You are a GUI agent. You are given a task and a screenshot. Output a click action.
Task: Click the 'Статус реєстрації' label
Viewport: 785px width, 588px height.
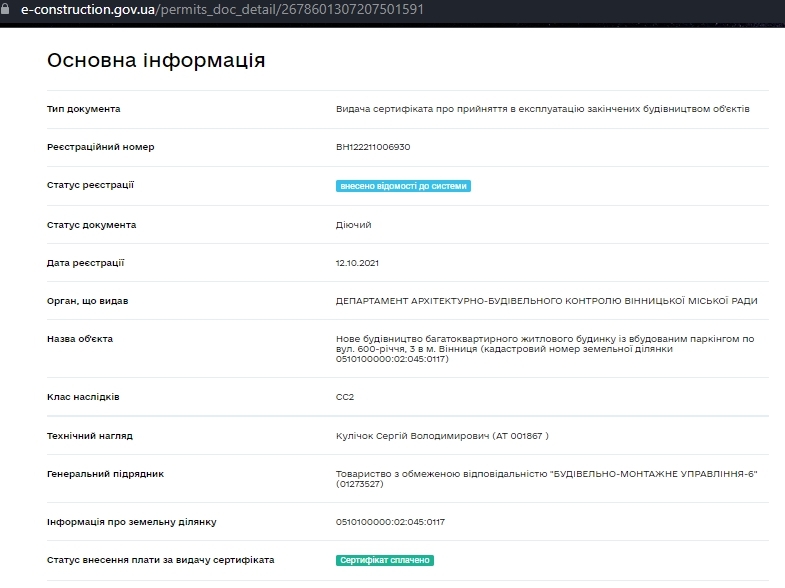coord(91,185)
